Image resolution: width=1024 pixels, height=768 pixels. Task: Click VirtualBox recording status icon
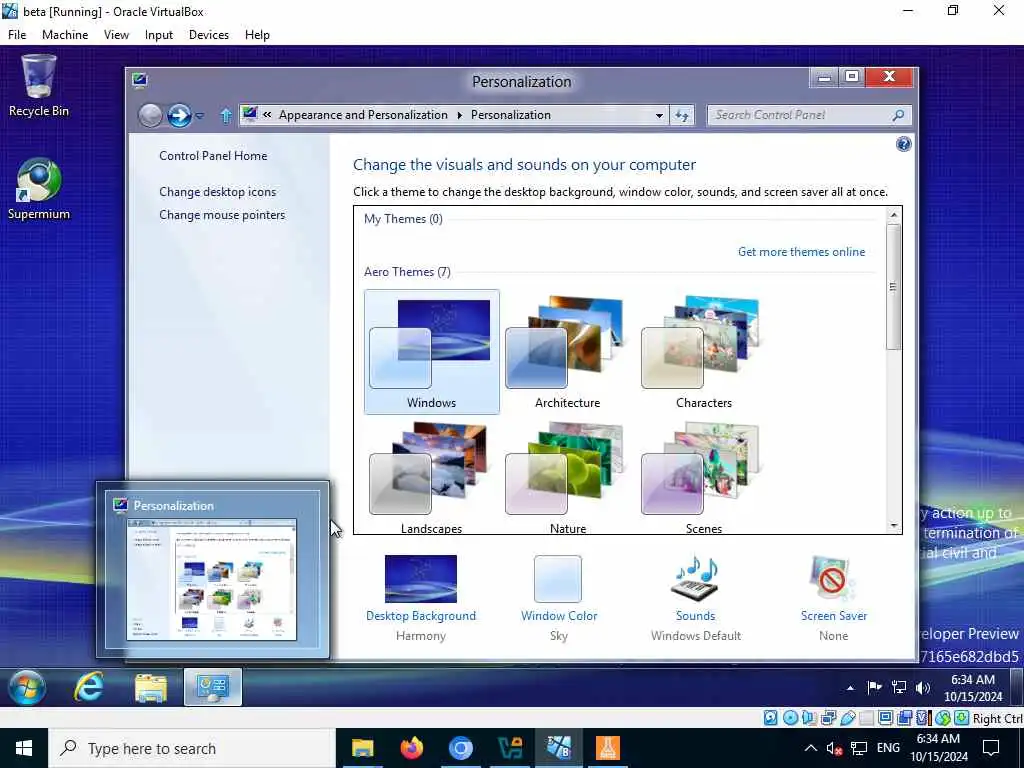click(904, 718)
